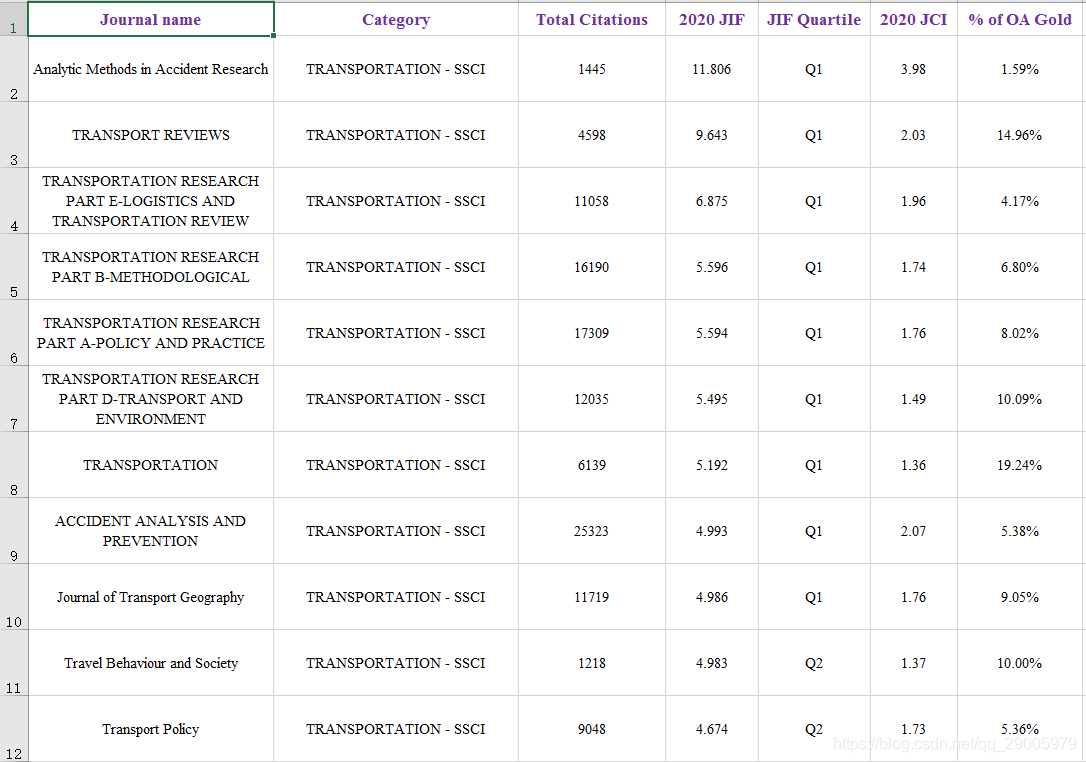Select JCI value 3.98
The image size is (1086, 762).
click(x=914, y=69)
